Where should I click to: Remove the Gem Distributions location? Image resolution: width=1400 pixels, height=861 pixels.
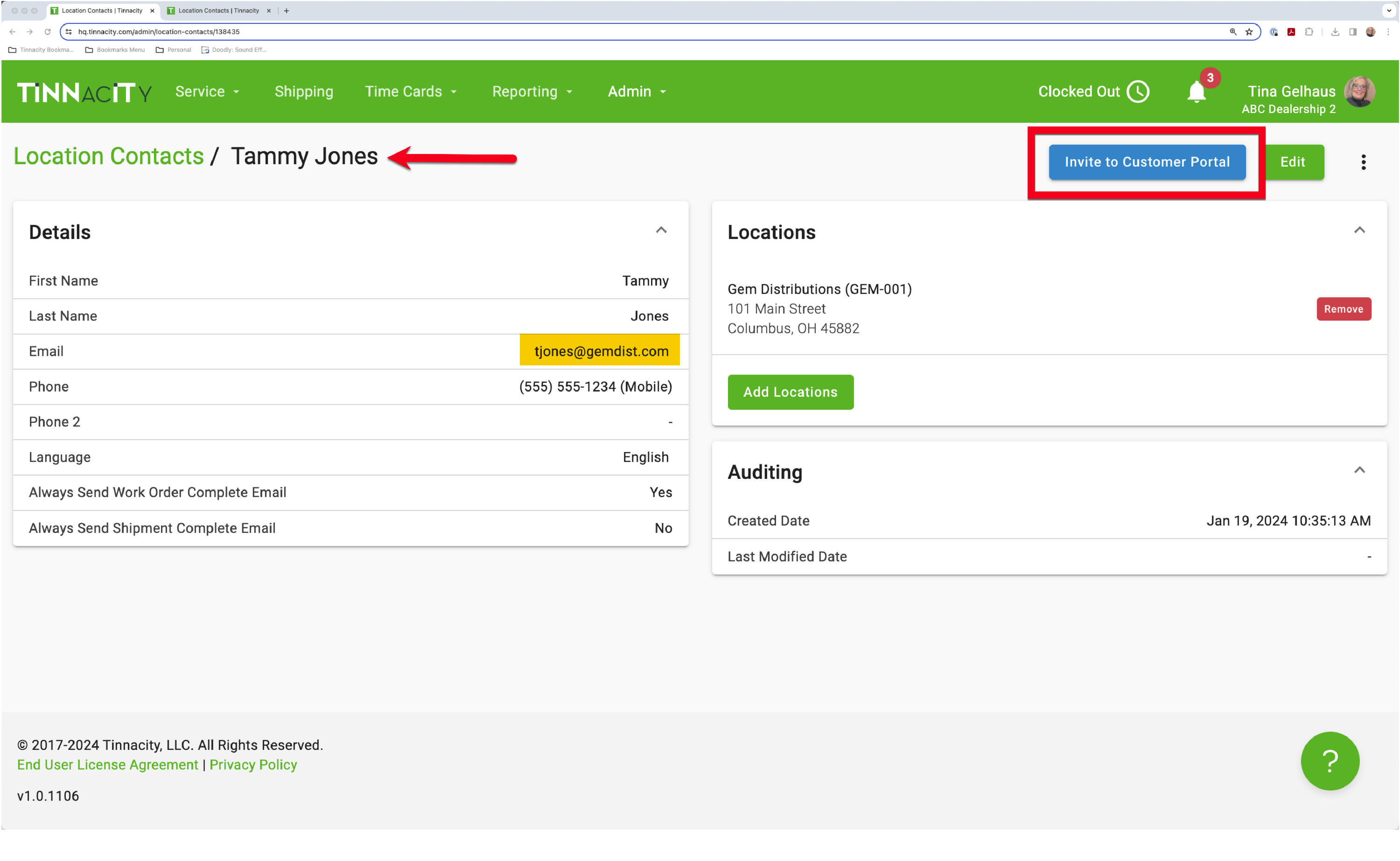pyautogui.click(x=1344, y=308)
